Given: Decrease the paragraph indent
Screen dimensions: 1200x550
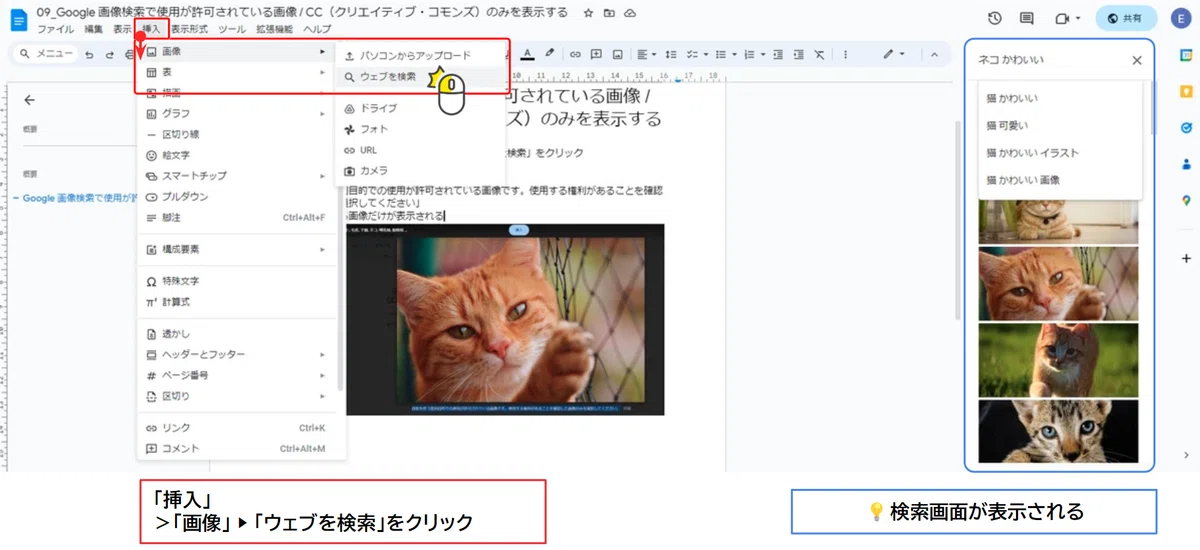Looking at the screenshot, I should click(777, 54).
